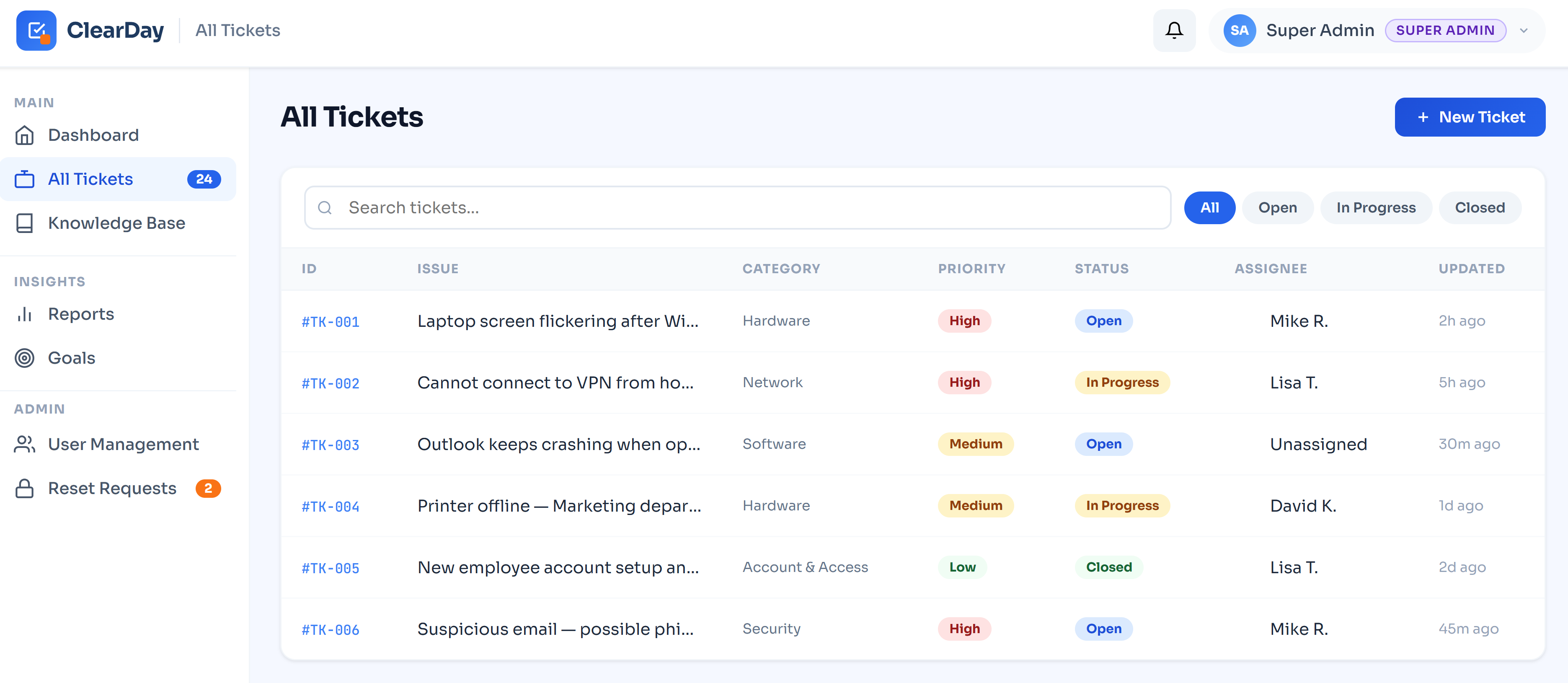Click David K. assignee on TK-004
Screen dimensions: 1568x683
(x=1302, y=505)
